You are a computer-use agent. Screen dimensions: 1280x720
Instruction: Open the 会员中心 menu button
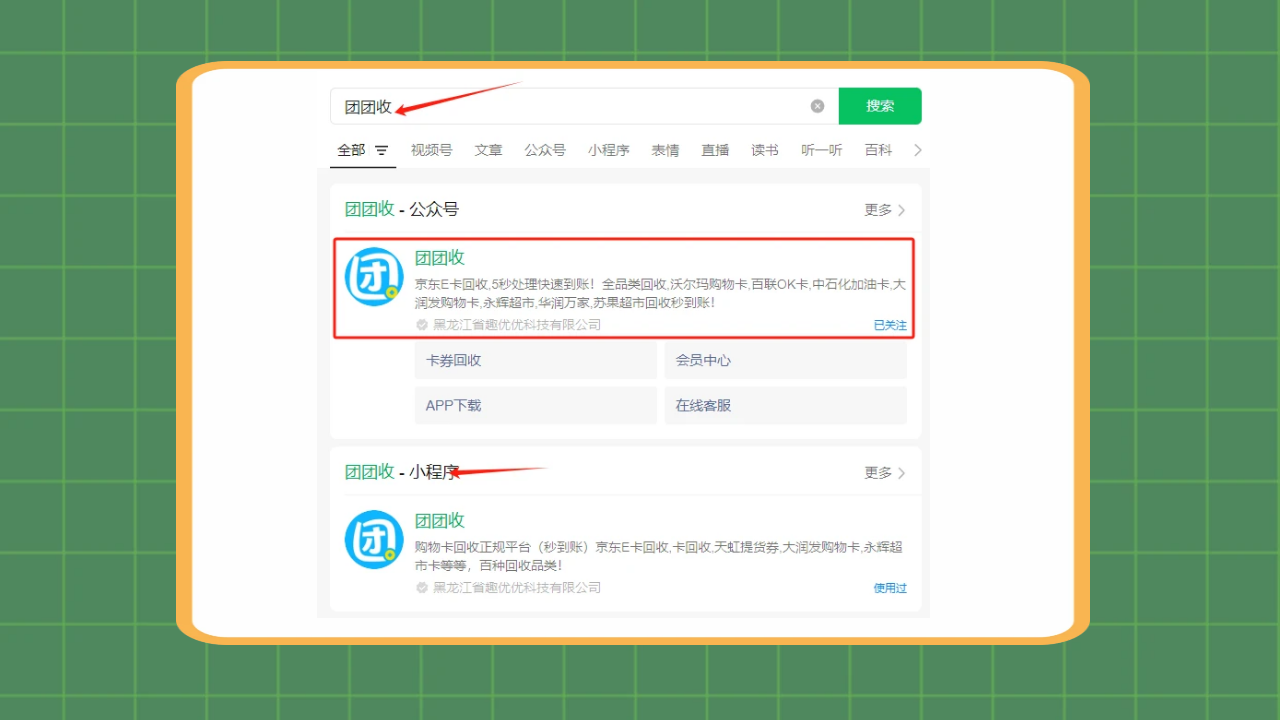point(786,360)
